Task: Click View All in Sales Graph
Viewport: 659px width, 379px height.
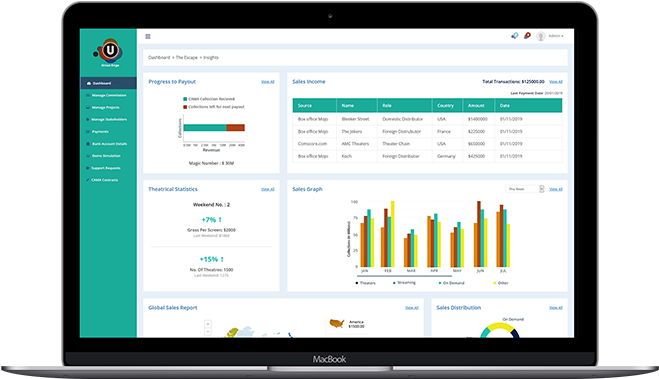Action: 556,190
